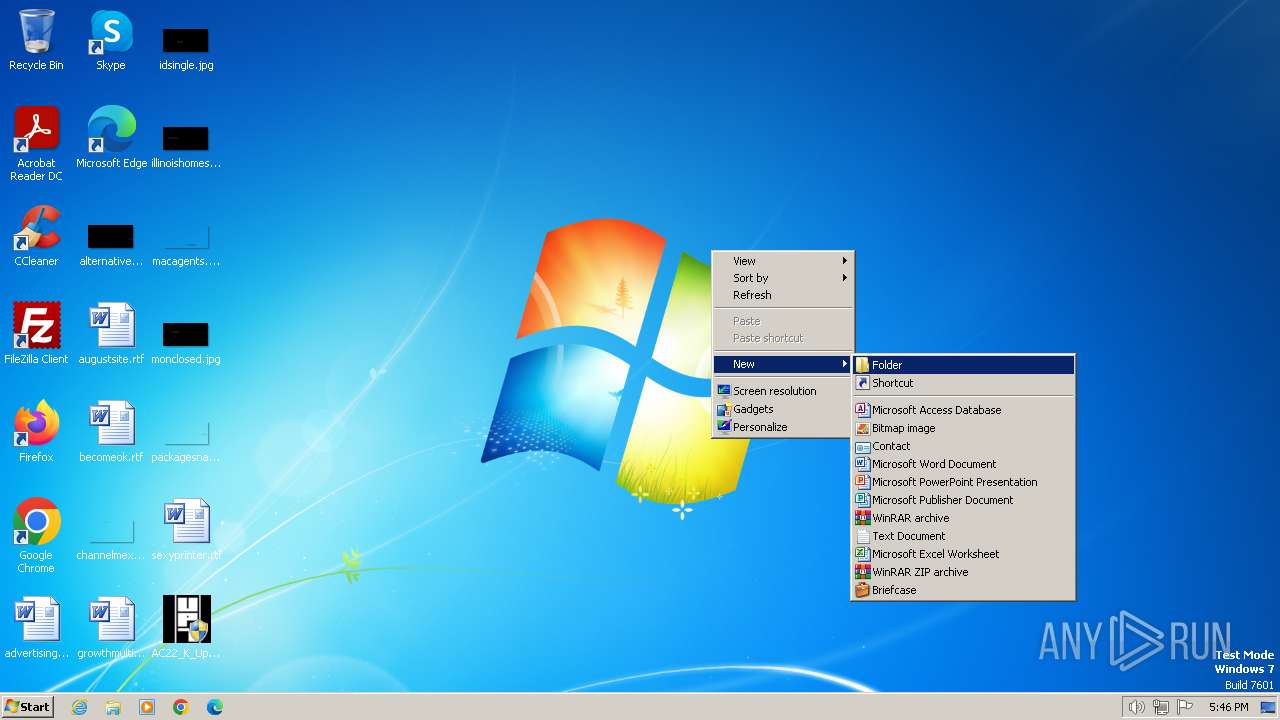Create a new Shortcut

[x=964, y=383]
